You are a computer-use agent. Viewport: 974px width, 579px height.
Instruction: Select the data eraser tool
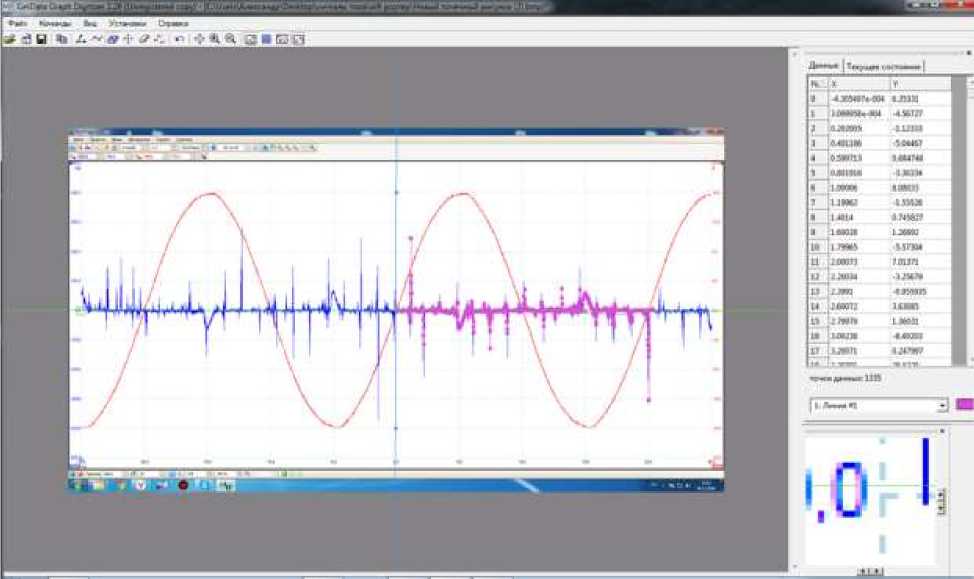pos(144,39)
